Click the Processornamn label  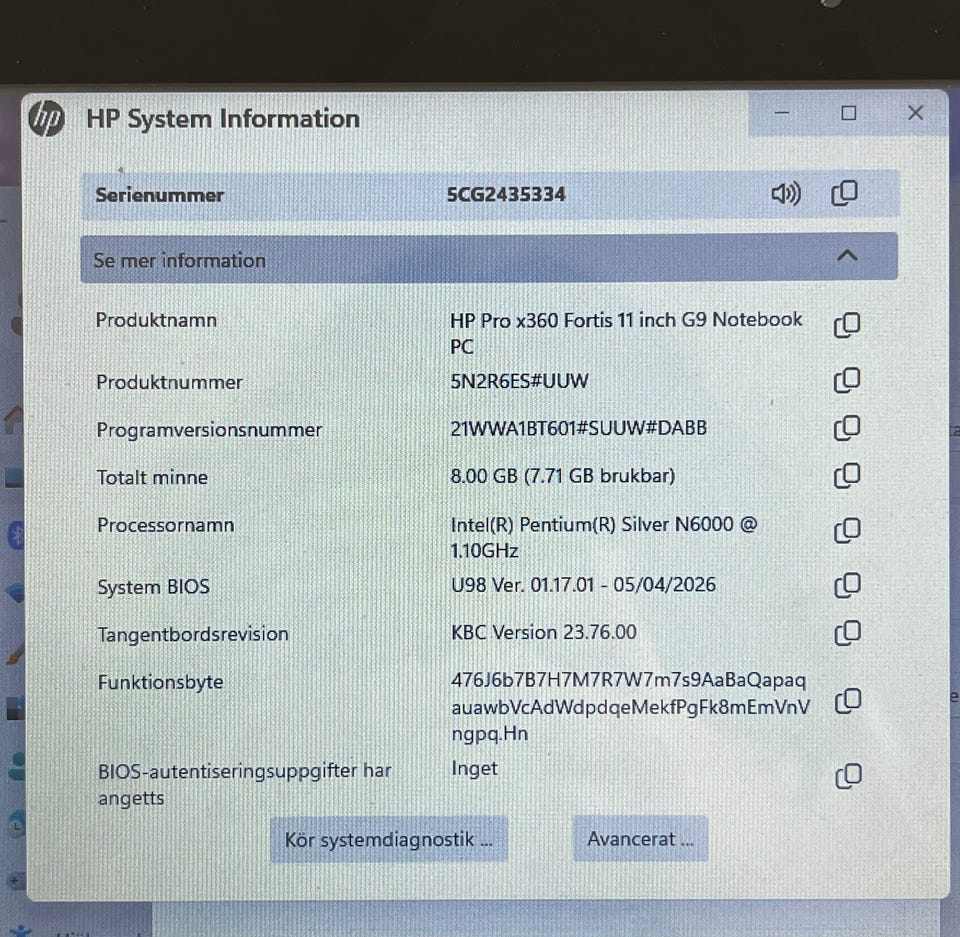165,525
